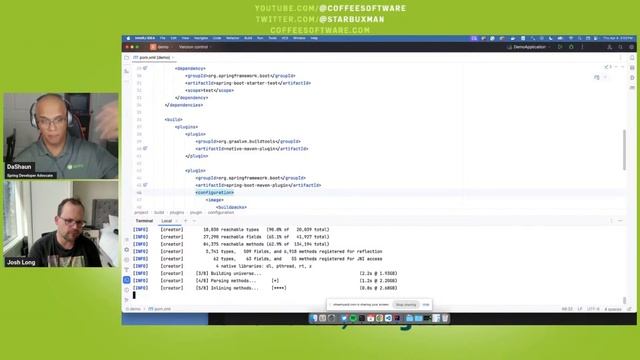Click the gutter icon beside native-maven-plugin artifactId

(x=145, y=148)
